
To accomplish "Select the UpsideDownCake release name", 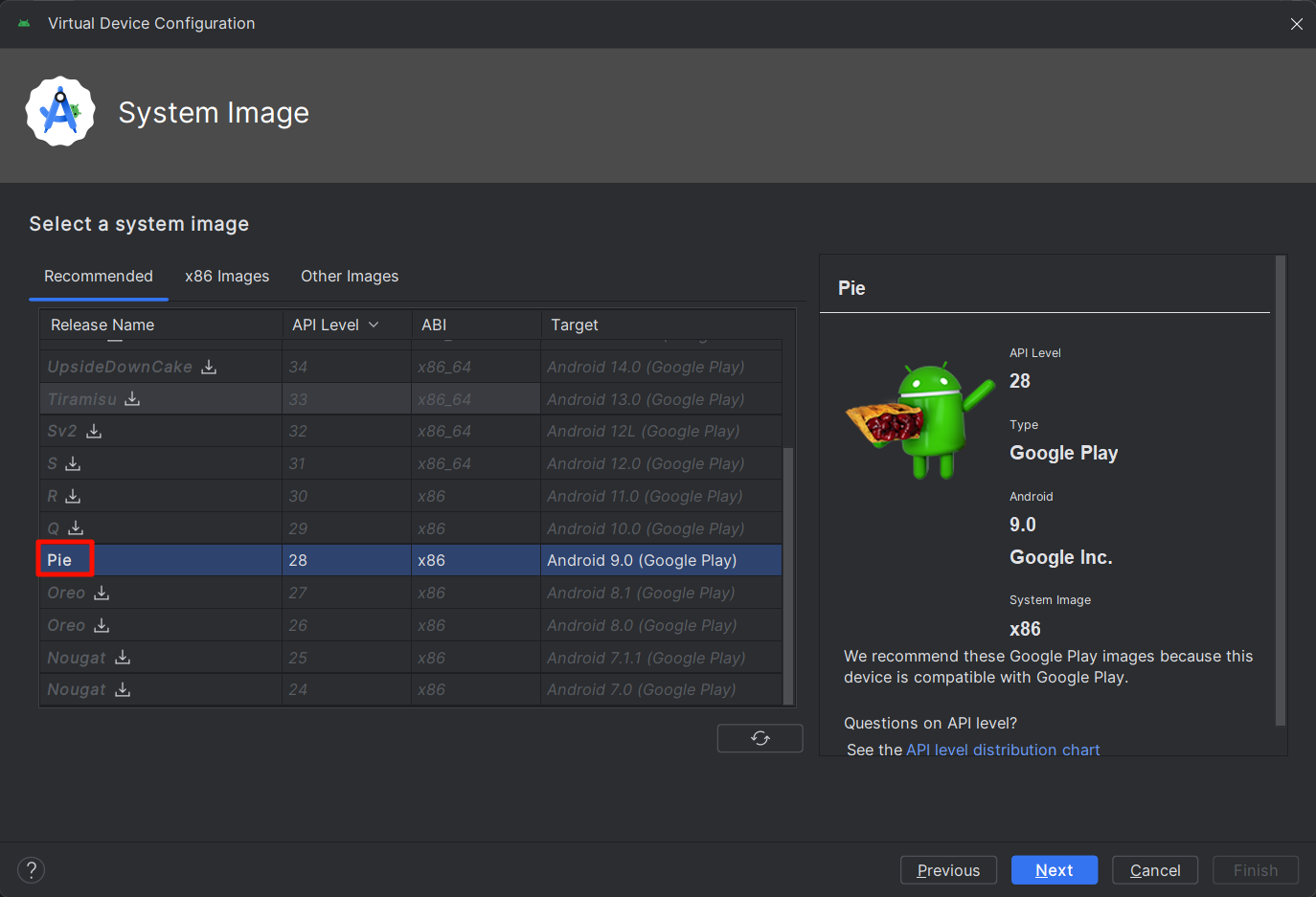I will 120,367.
